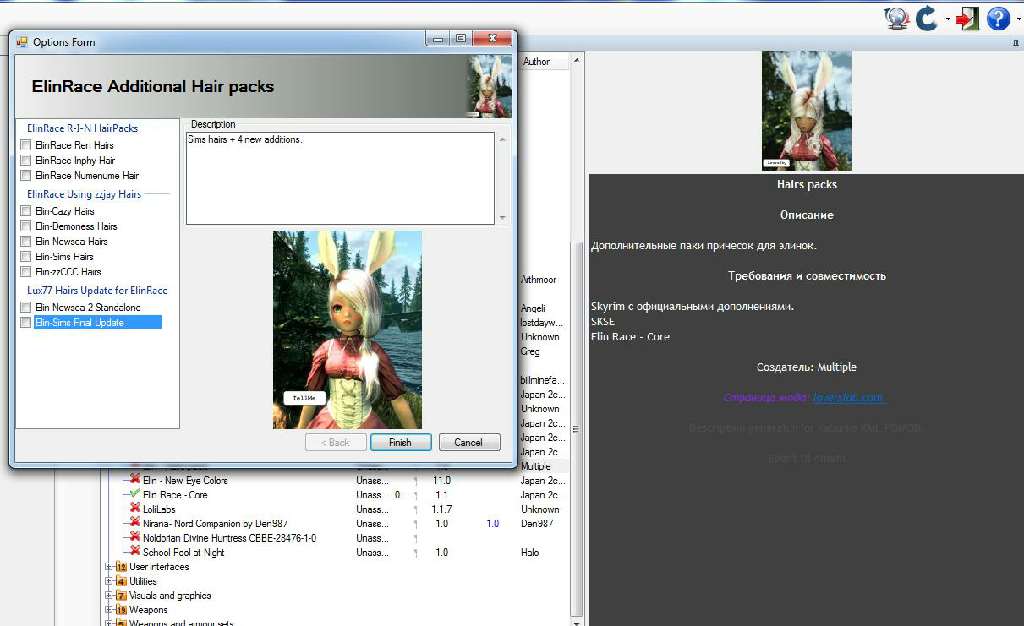Expand the Visuals and graphics tree category
1024x626 pixels.
pyautogui.click(x=108, y=595)
